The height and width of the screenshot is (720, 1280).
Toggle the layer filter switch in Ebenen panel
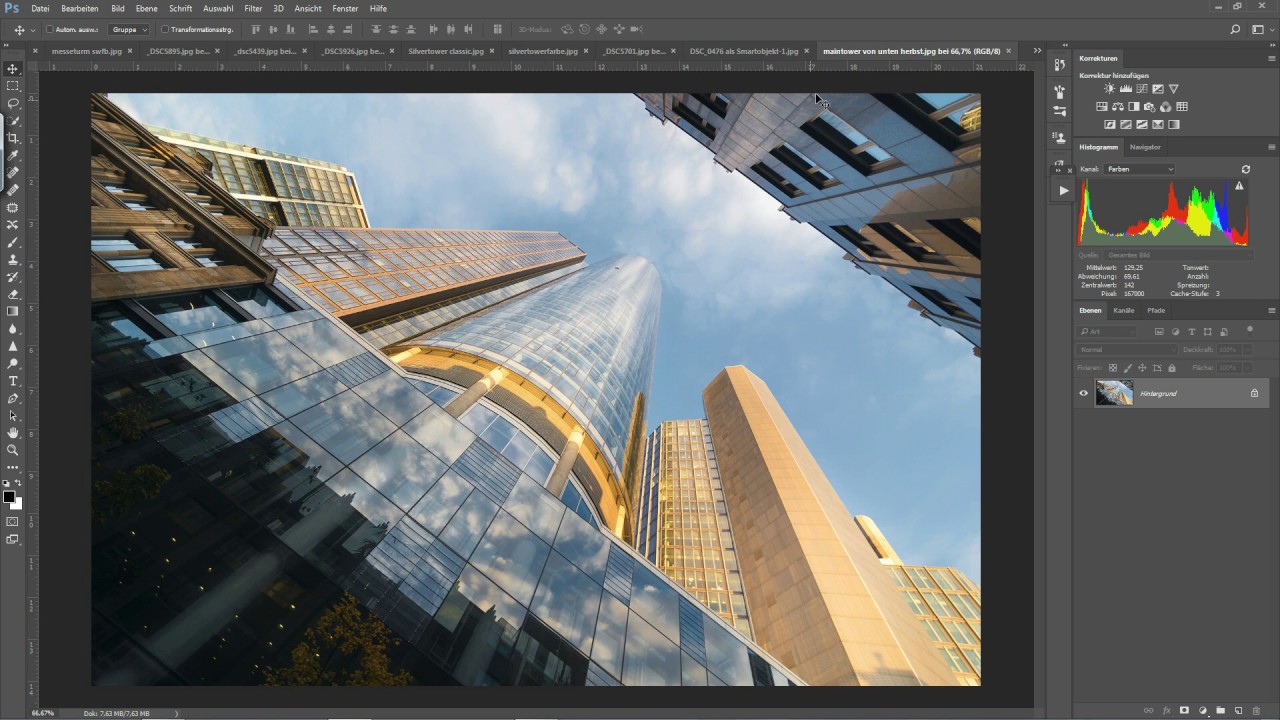pyautogui.click(x=1250, y=330)
